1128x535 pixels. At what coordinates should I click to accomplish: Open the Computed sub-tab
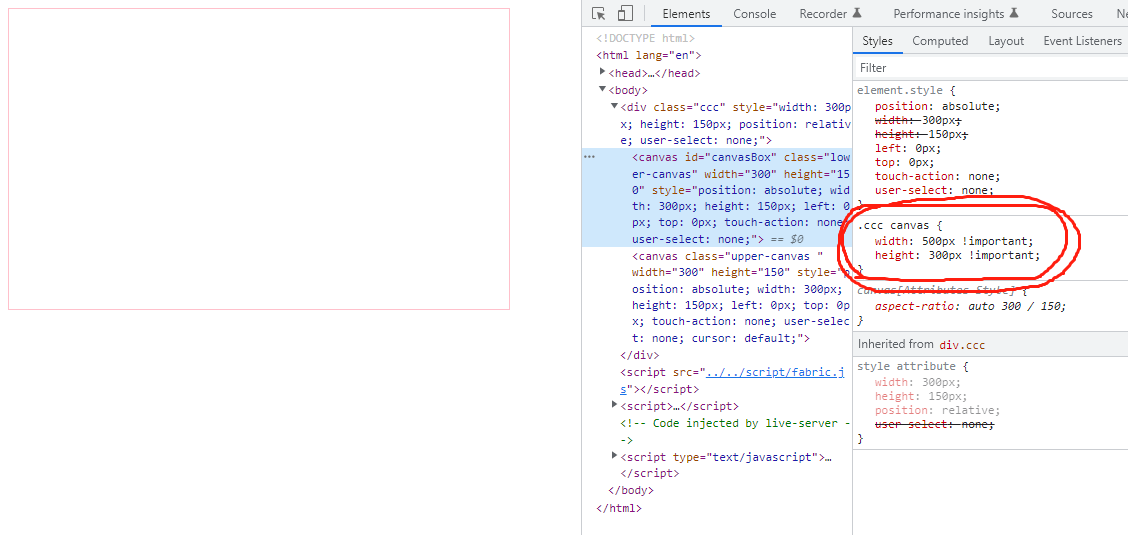(x=940, y=41)
